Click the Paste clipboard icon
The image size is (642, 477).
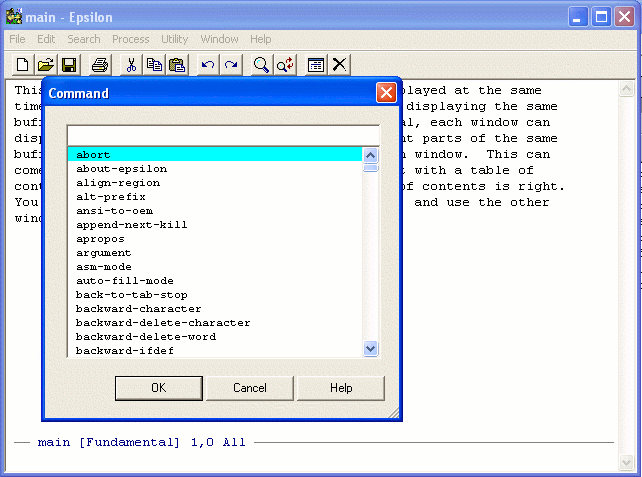point(177,65)
